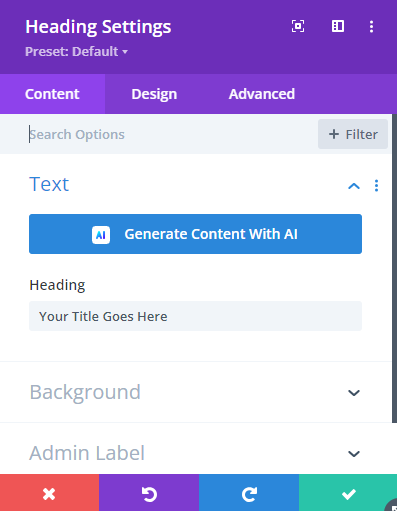
Task: Open the header three-dot options menu
Action: pos(371,27)
